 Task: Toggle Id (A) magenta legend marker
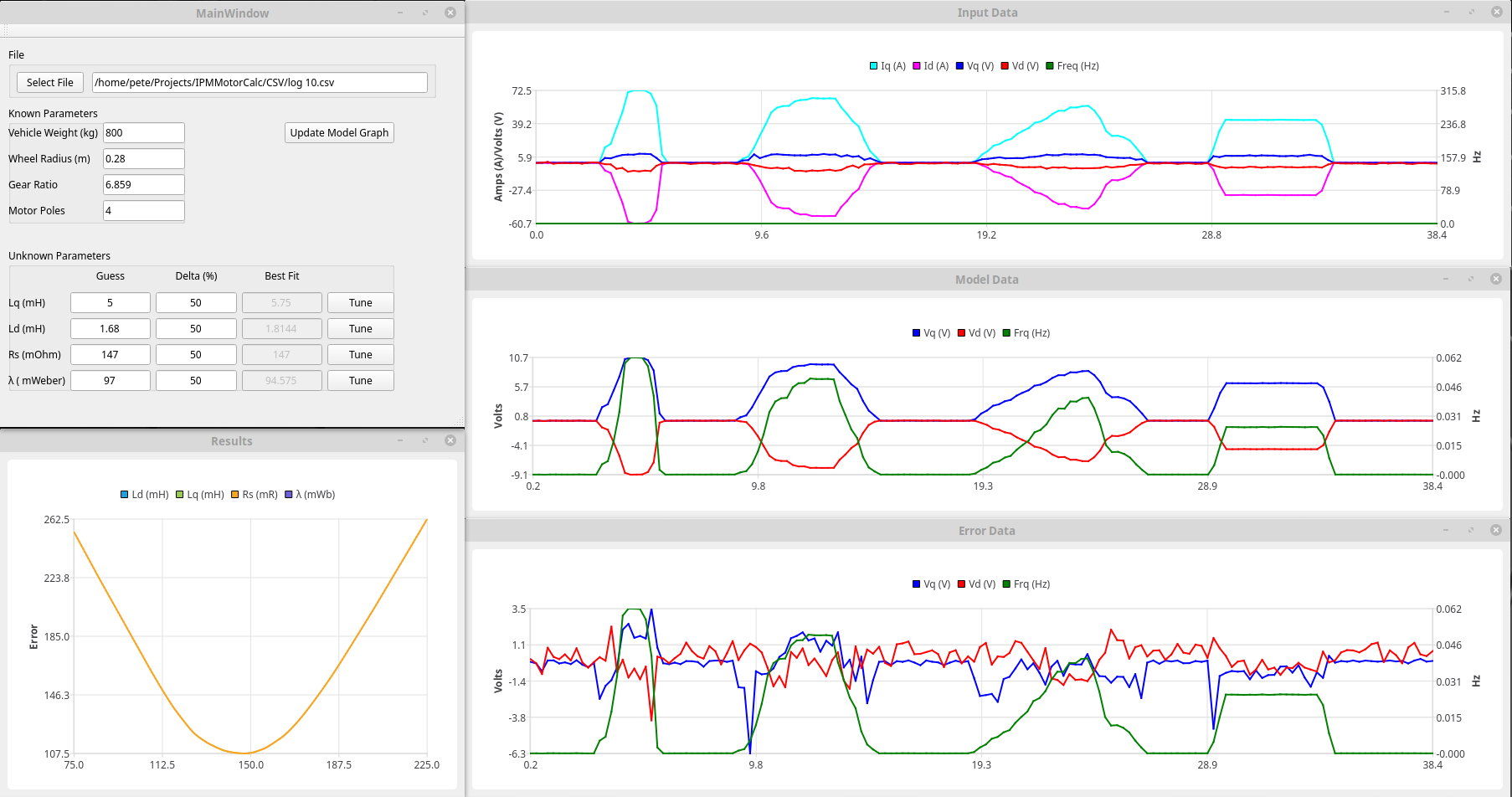(917, 66)
